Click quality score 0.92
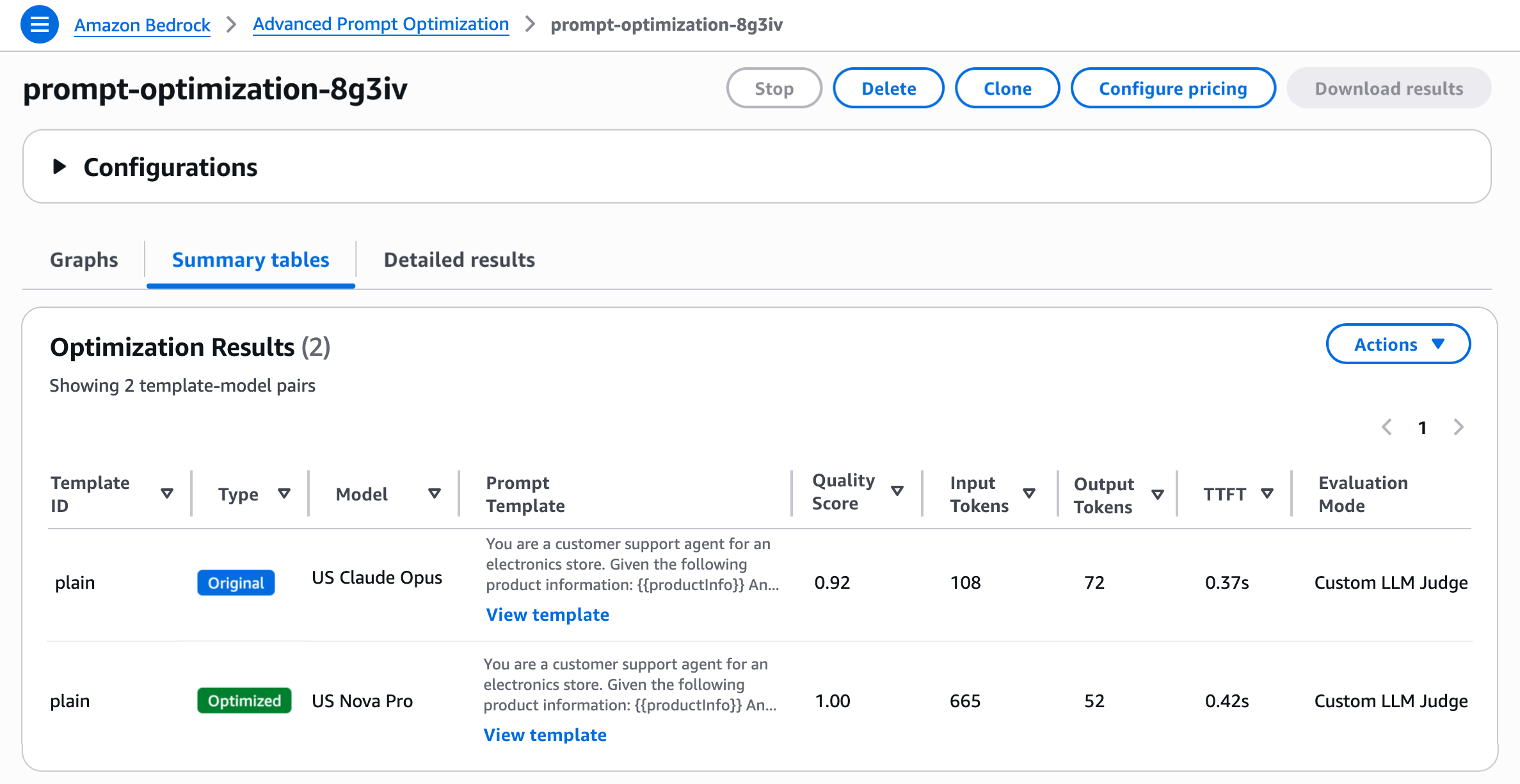1520x784 pixels. [832, 582]
